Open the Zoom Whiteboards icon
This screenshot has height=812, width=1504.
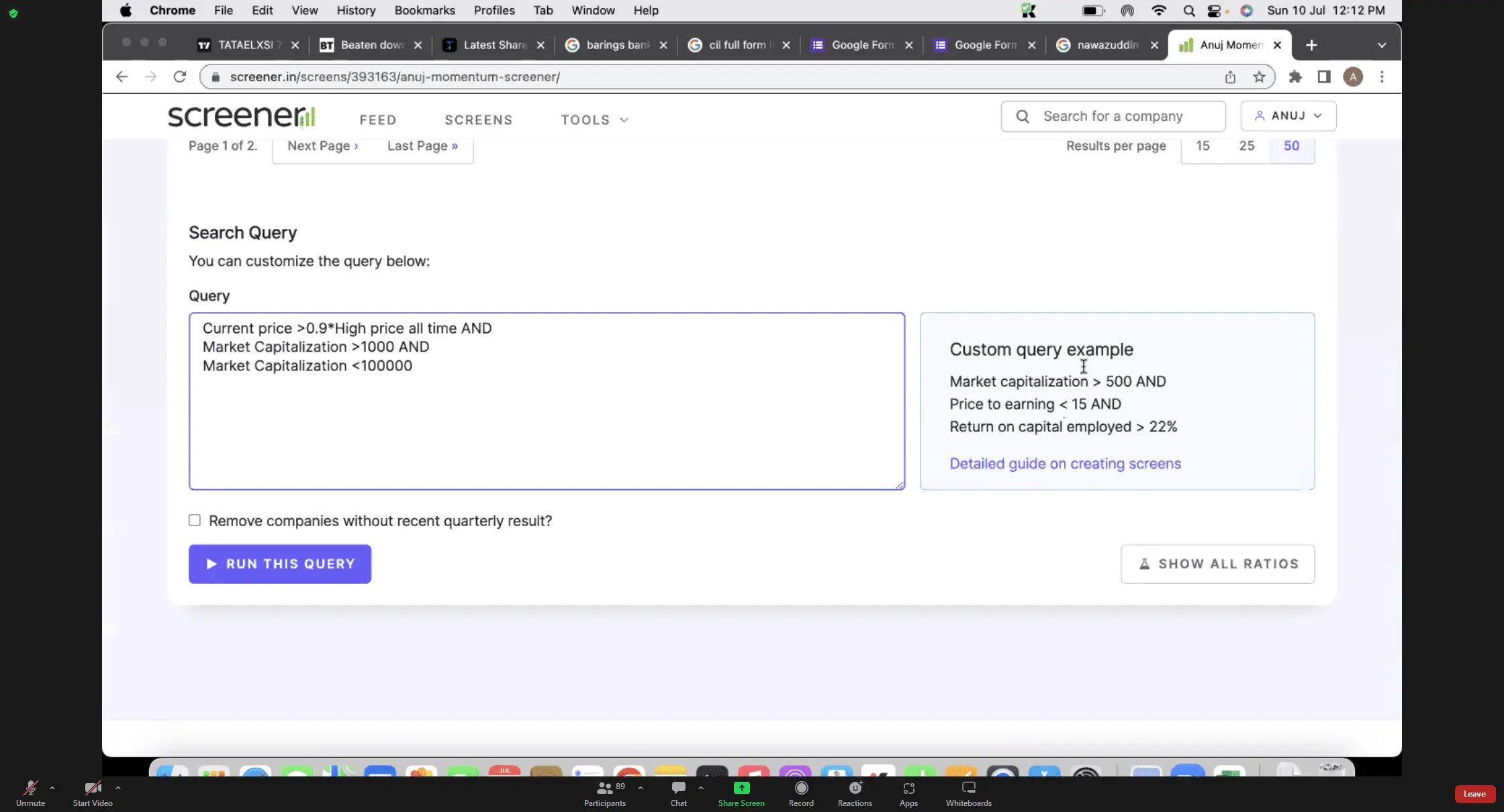(x=968, y=789)
